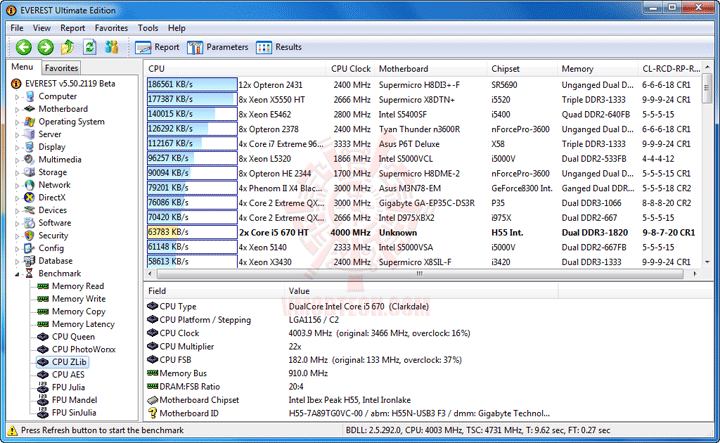The width and height of the screenshot is (720, 443).
Task: Select the Config icon in tree
Action: click(29, 248)
